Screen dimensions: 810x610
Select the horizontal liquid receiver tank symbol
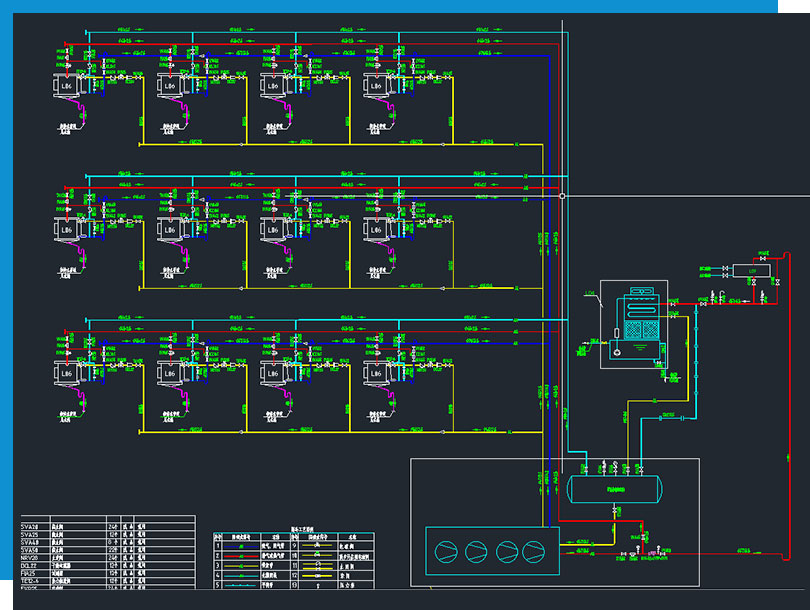click(x=614, y=489)
